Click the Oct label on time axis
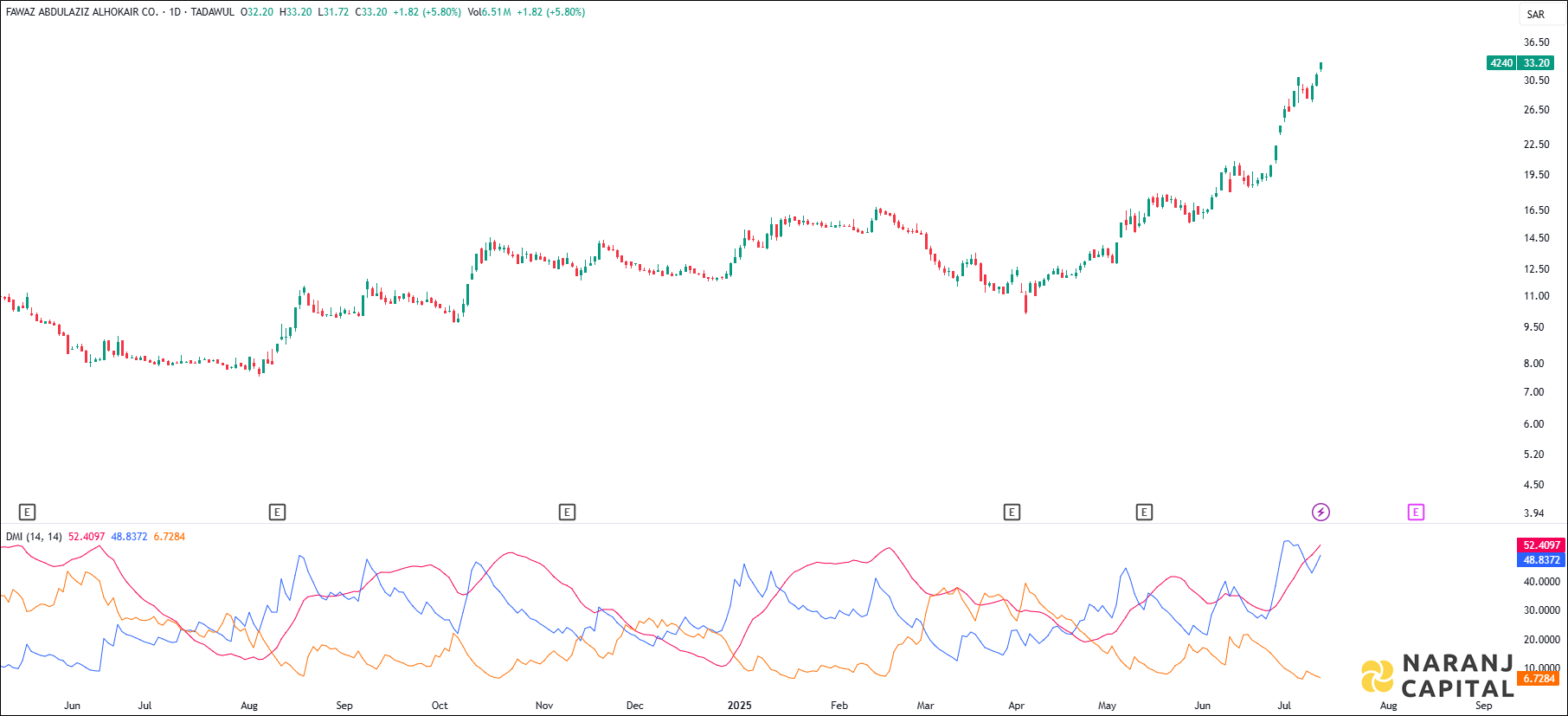1568x716 pixels. 440,706
